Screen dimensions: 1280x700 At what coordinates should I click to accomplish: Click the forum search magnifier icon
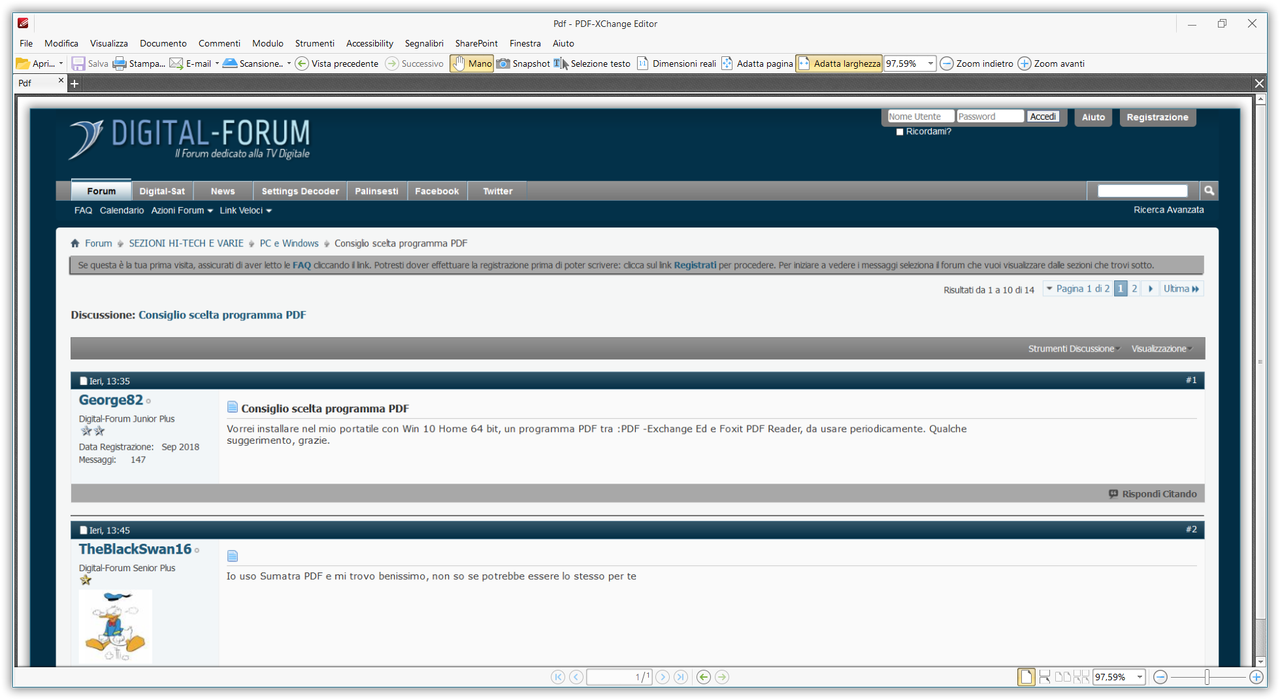(x=1208, y=190)
